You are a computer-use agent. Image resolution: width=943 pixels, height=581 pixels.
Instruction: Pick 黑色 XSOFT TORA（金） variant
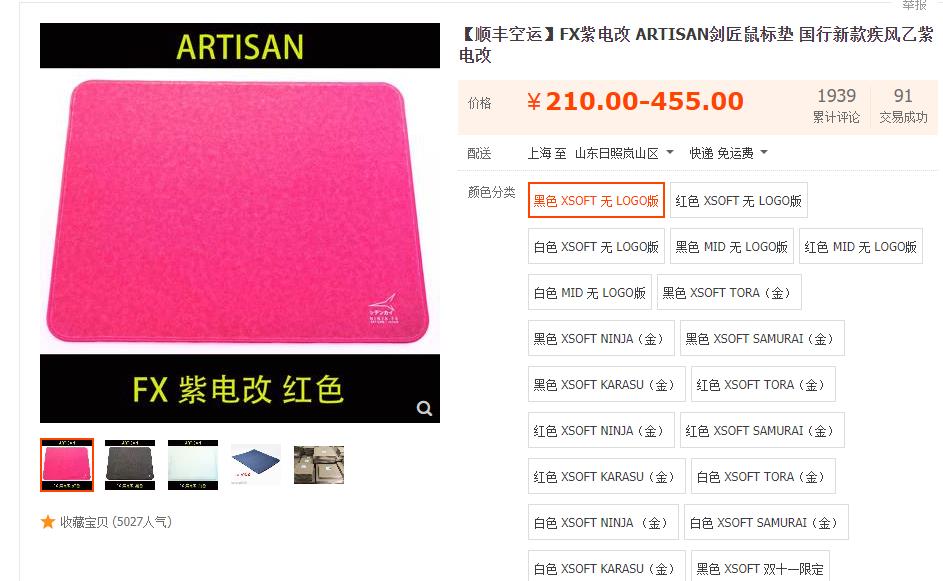point(729,292)
